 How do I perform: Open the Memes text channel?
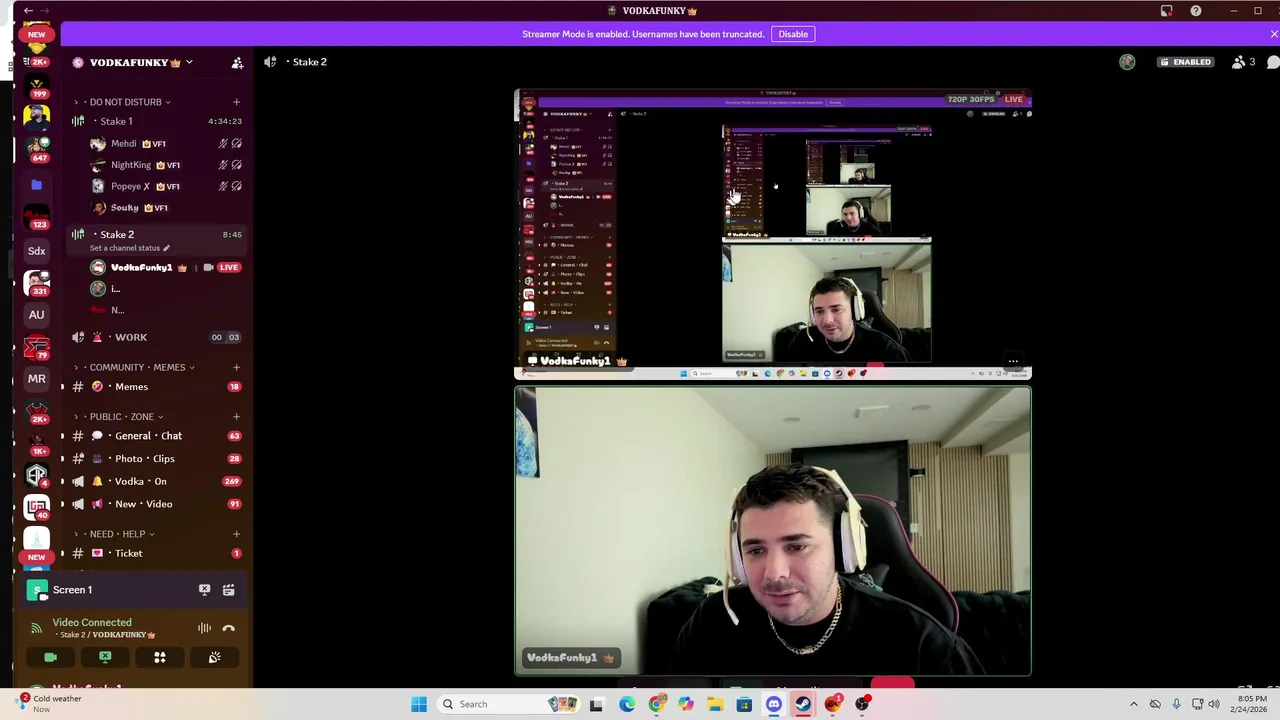(156, 387)
